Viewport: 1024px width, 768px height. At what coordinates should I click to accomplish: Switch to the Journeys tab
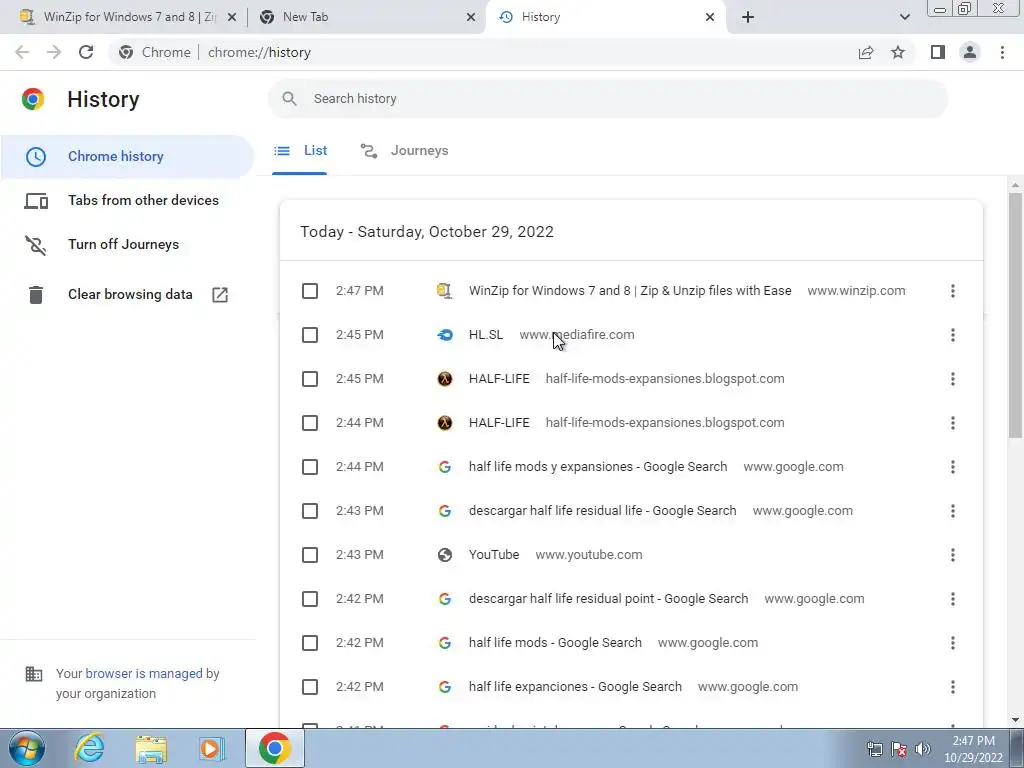pyautogui.click(x=404, y=151)
